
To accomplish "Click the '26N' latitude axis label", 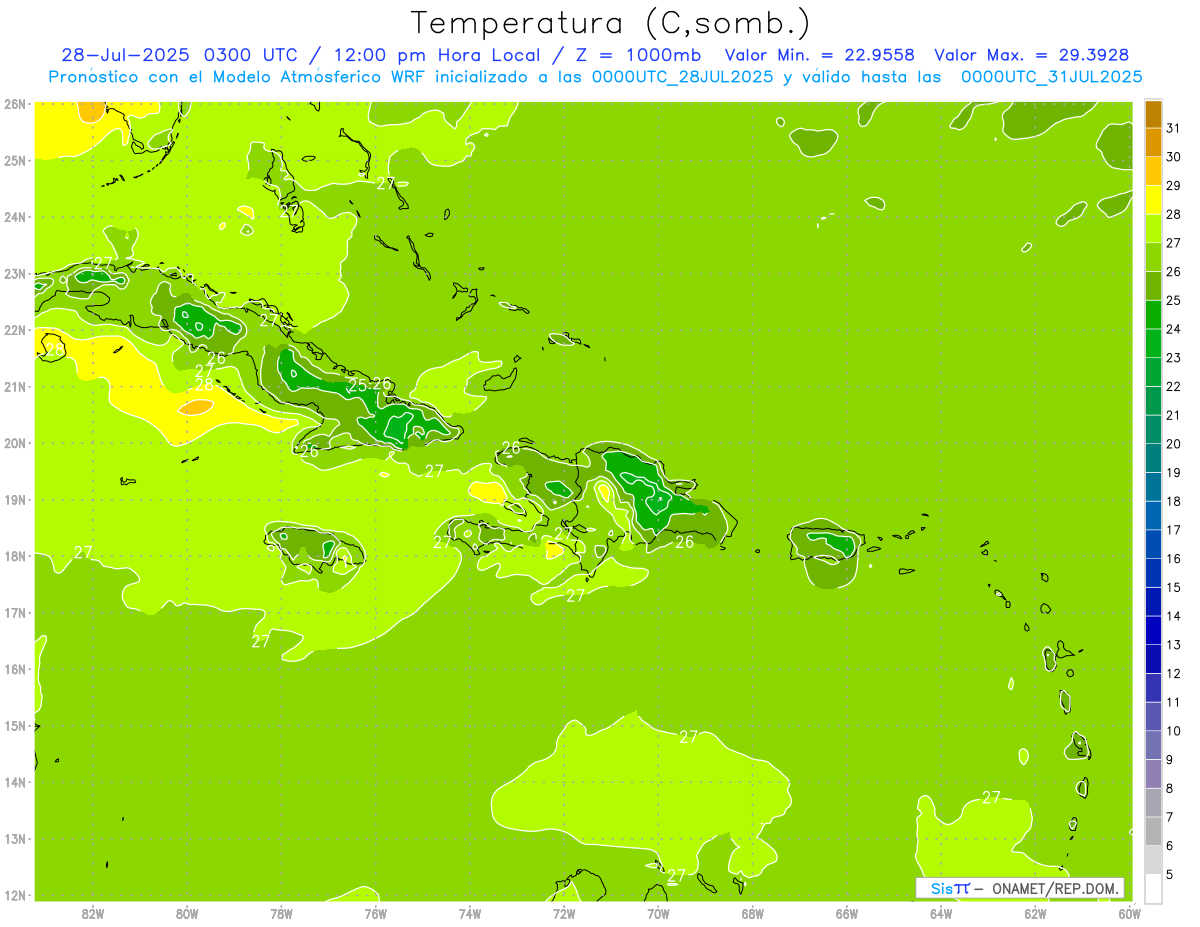I will [14, 103].
